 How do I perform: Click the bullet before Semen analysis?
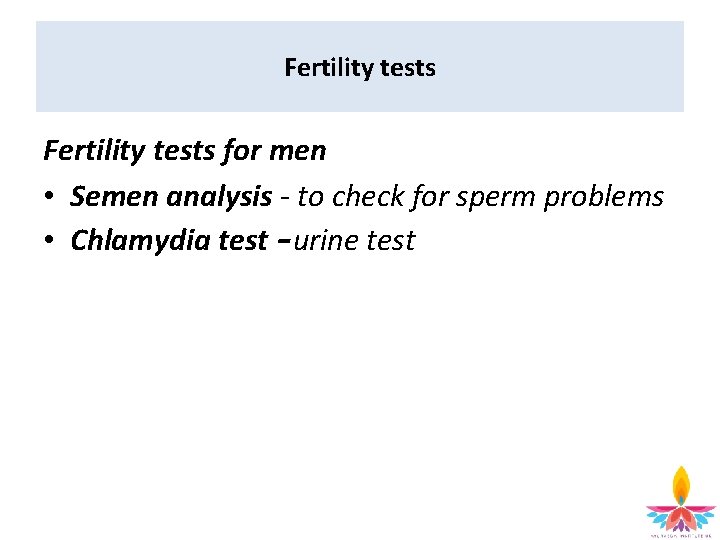[50, 197]
